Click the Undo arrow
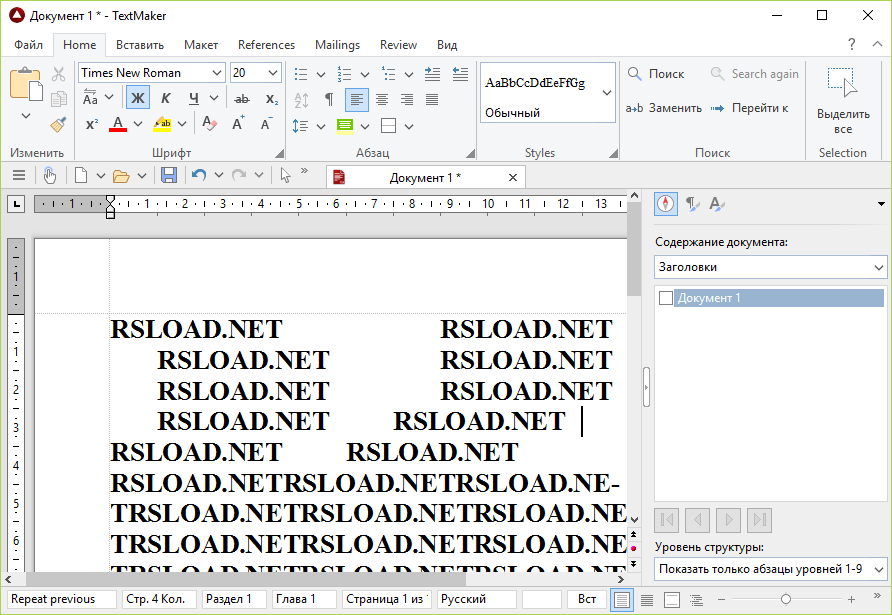The width and height of the screenshot is (892, 615). click(x=199, y=175)
